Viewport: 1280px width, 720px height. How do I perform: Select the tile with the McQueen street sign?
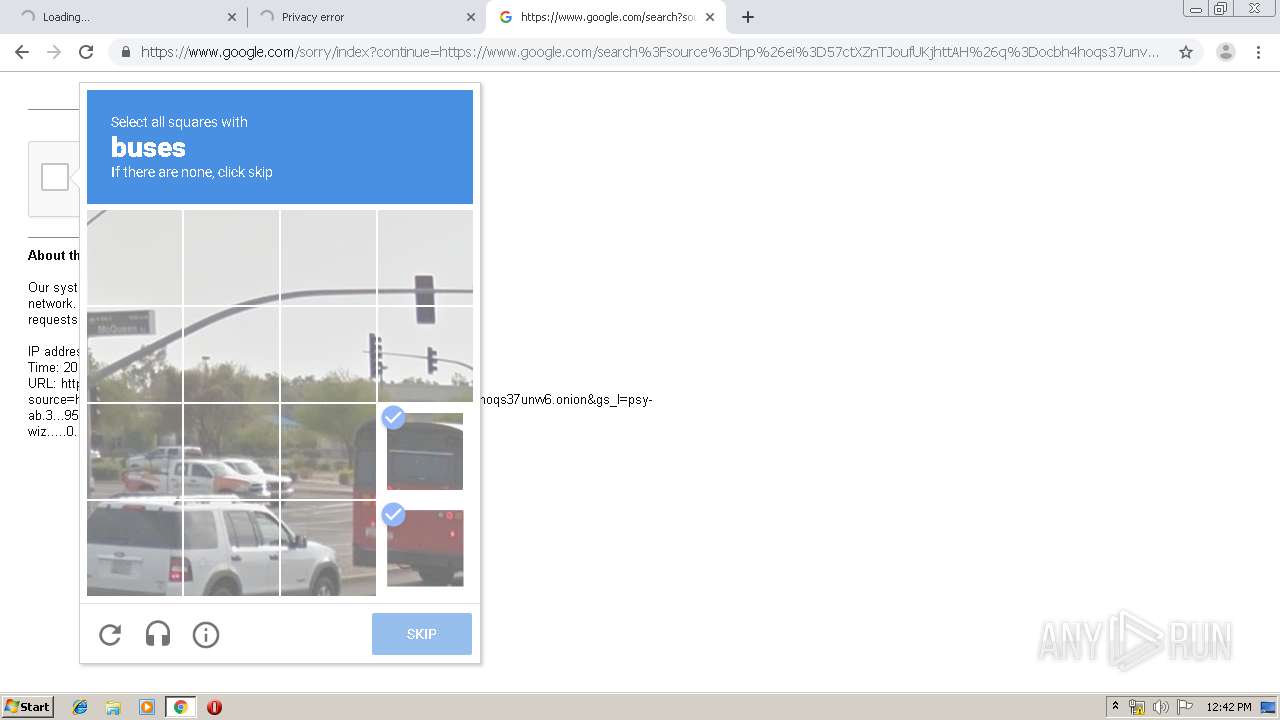click(134, 354)
